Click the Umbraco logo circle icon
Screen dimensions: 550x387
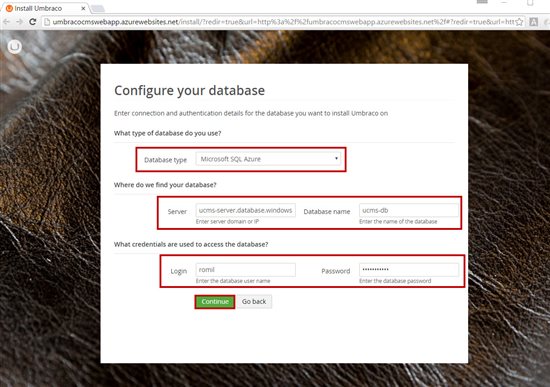(14, 47)
